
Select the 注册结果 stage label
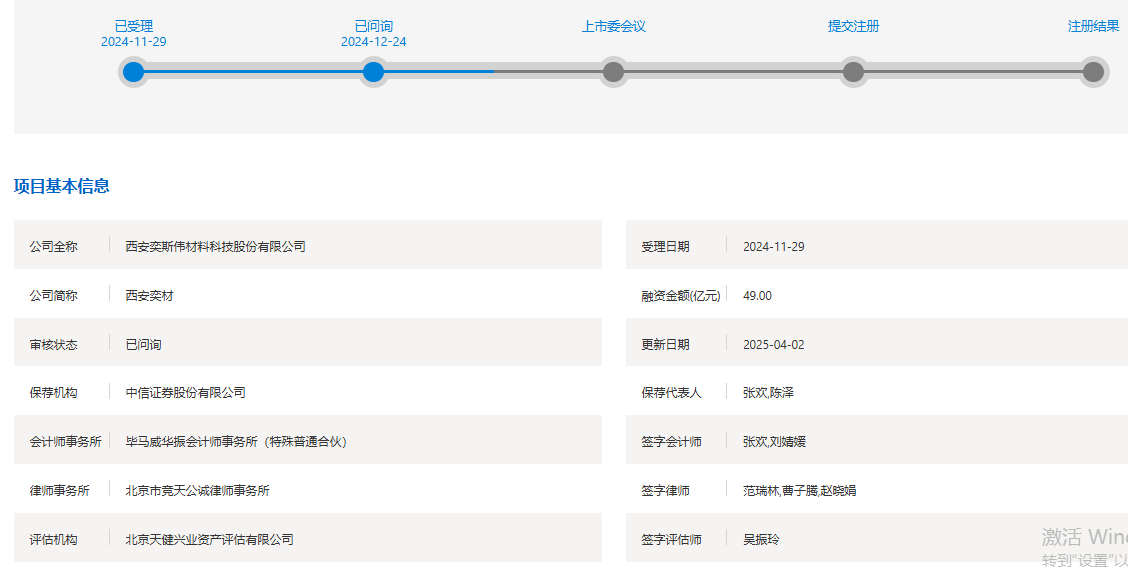pyautogui.click(x=1093, y=27)
